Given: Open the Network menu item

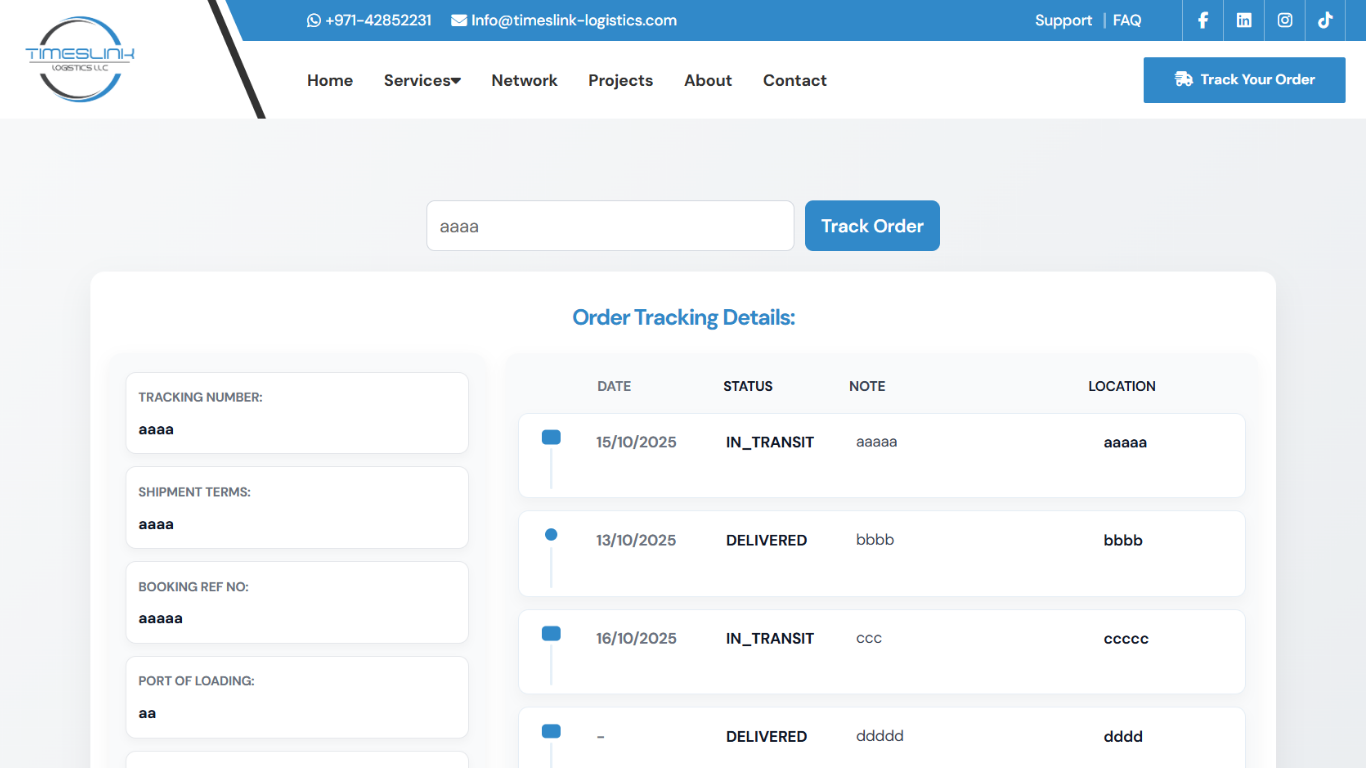Looking at the screenshot, I should pos(524,80).
